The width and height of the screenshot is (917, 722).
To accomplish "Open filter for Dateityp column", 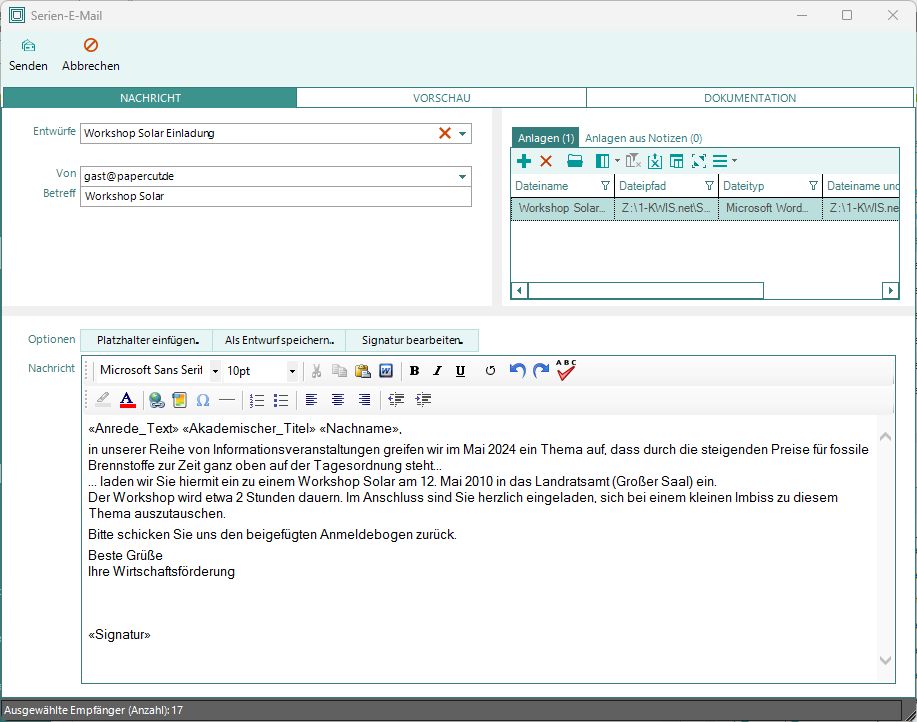I will point(813,186).
